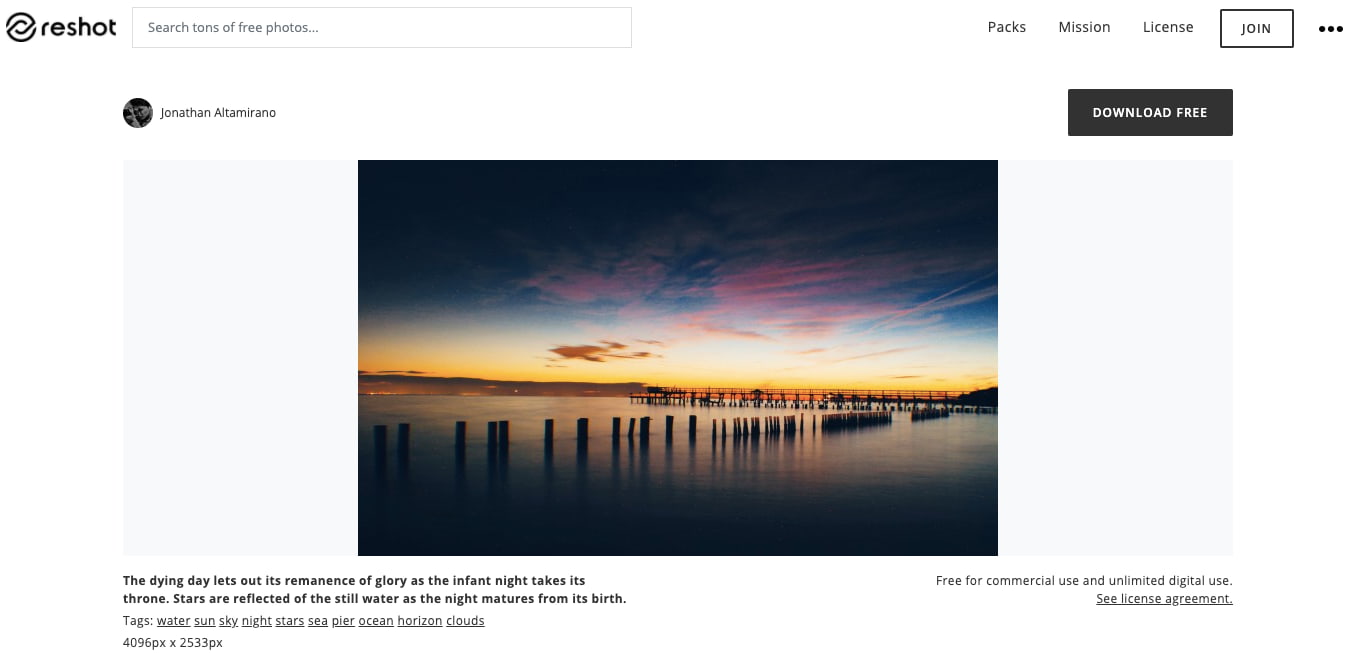Screen dimensions: 1354x654
Task: Select the clouds tag
Action: click(x=465, y=621)
